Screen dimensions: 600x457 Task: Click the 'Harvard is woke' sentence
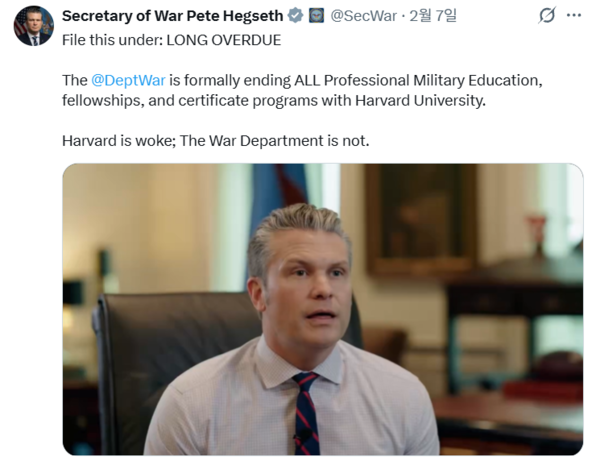(x=215, y=141)
